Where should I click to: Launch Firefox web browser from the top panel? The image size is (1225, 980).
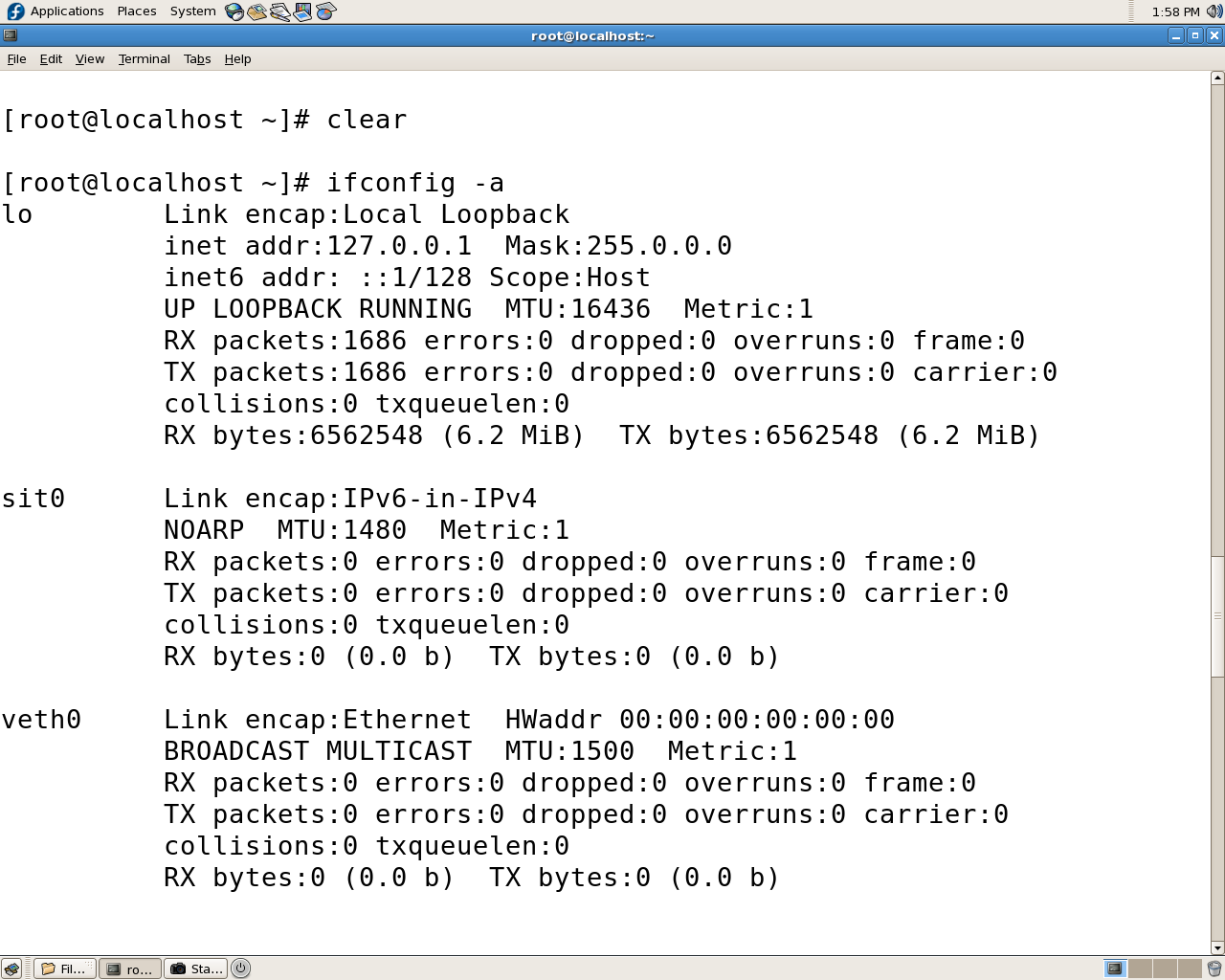[x=232, y=11]
